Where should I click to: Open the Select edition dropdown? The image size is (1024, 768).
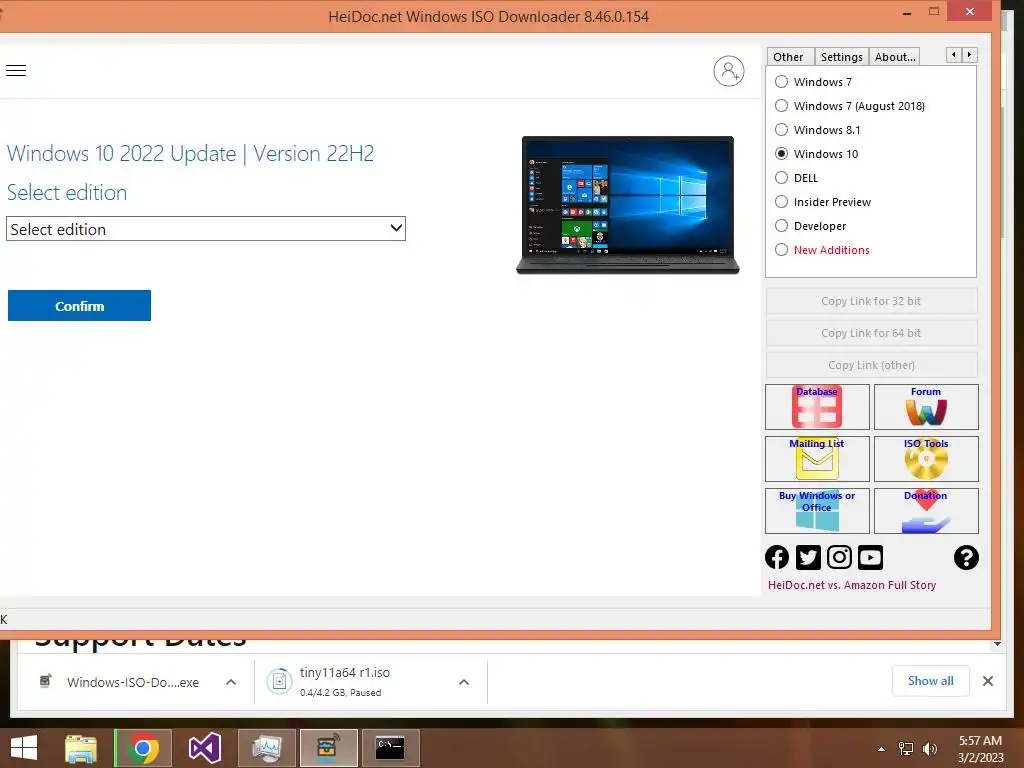click(206, 229)
